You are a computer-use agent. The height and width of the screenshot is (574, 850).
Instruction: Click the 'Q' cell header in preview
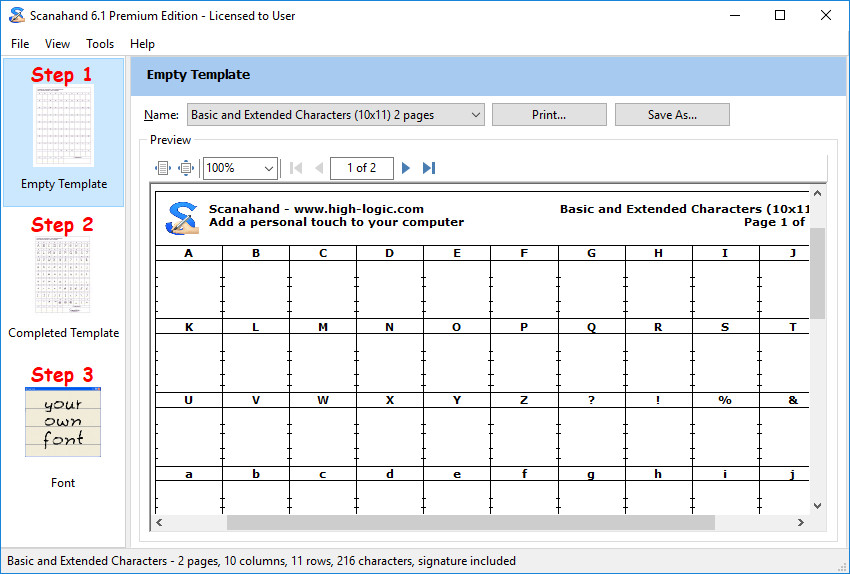click(591, 327)
